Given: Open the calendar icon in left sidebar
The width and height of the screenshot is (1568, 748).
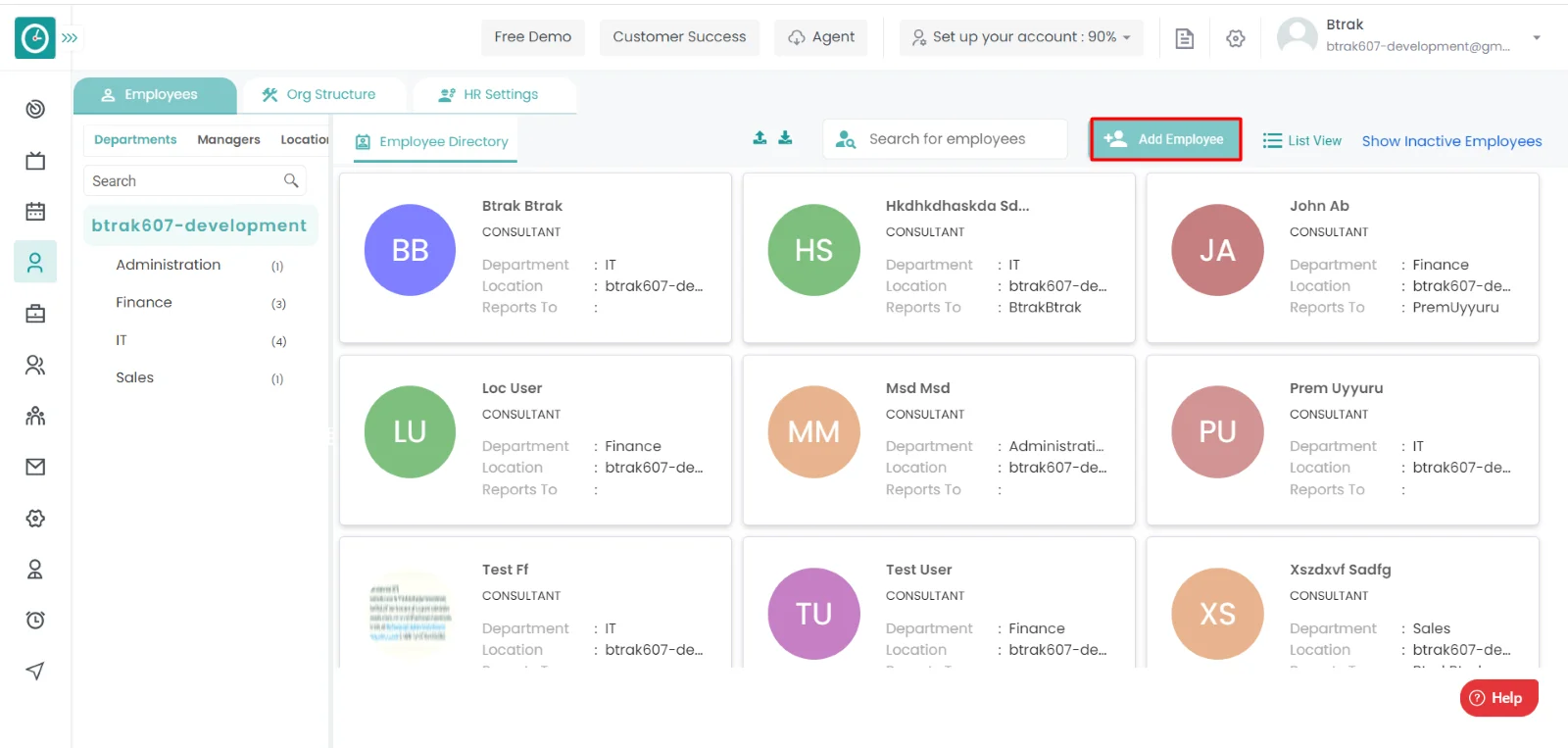Looking at the screenshot, I should [x=35, y=212].
